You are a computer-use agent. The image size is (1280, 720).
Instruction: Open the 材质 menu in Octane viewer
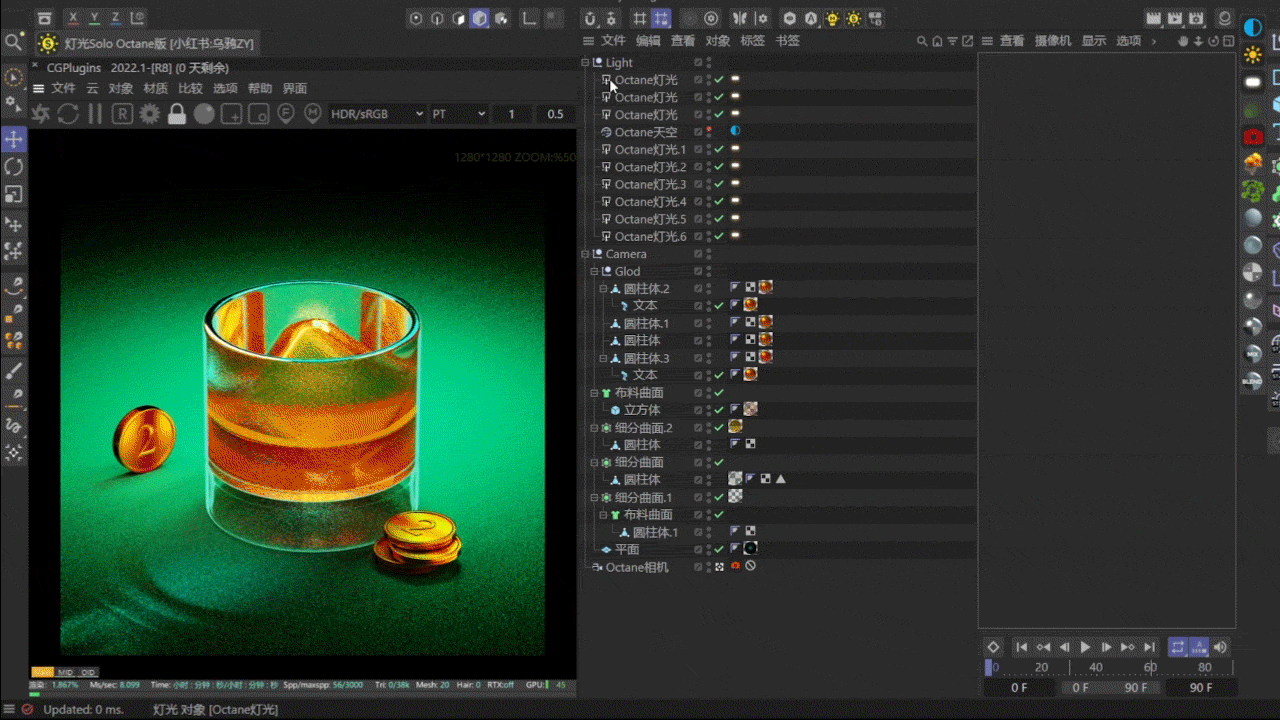click(155, 88)
